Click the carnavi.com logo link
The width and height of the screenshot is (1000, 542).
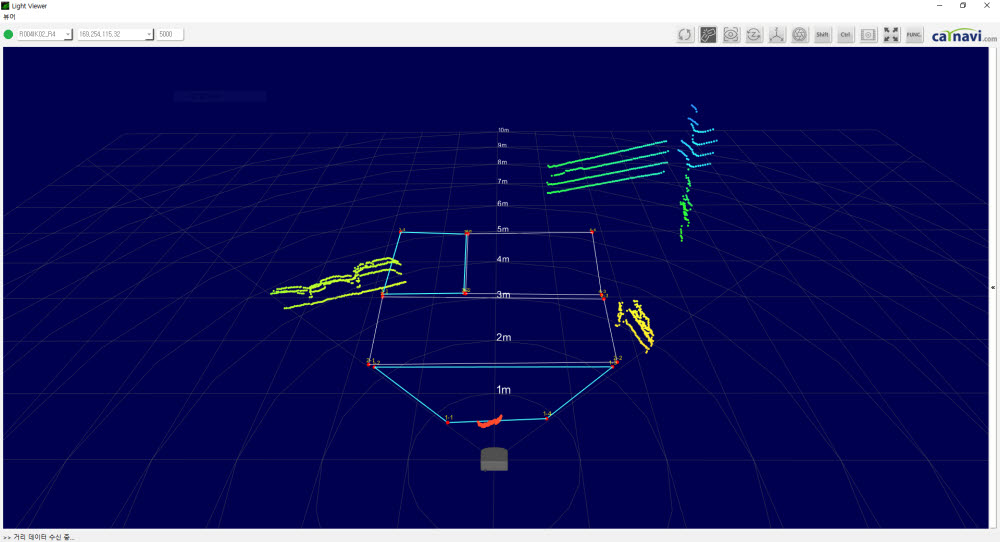coord(963,36)
